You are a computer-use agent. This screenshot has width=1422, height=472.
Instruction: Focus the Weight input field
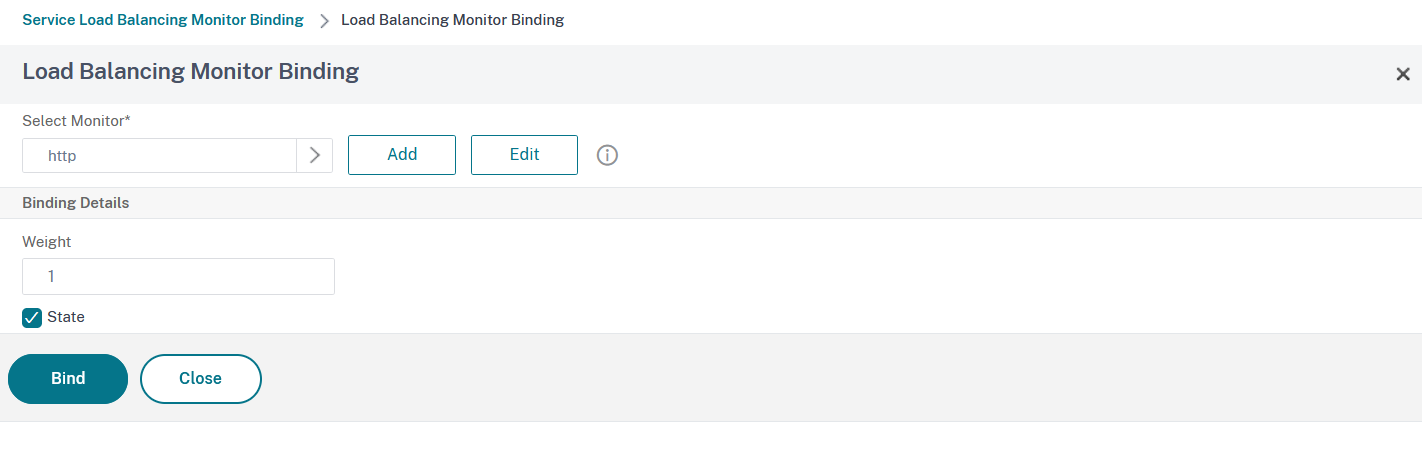click(x=178, y=277)
